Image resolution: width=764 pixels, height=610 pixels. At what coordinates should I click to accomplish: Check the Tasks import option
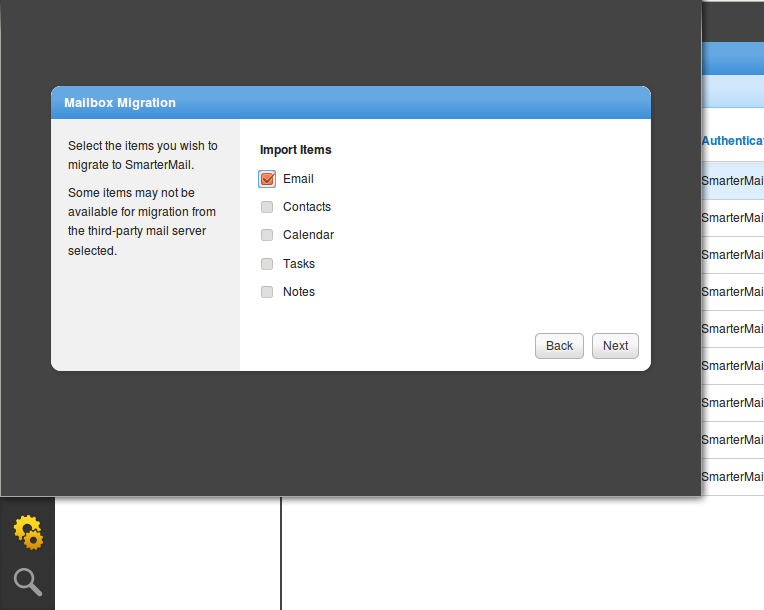pos(267,264)
